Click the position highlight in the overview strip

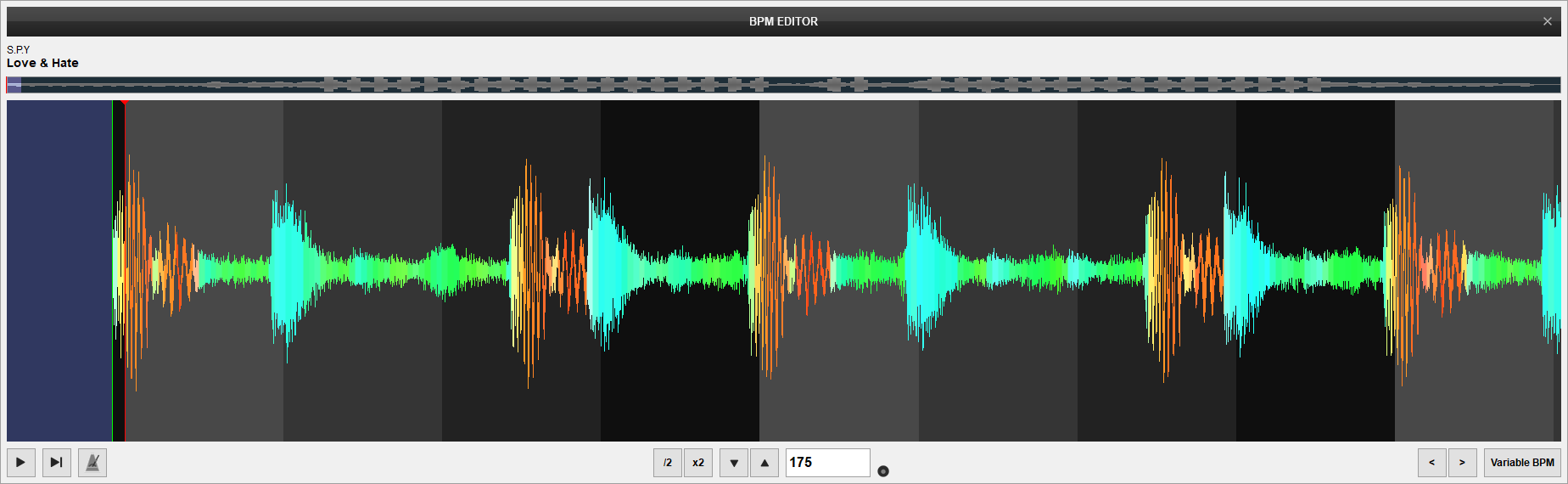[x=14, y=85]
